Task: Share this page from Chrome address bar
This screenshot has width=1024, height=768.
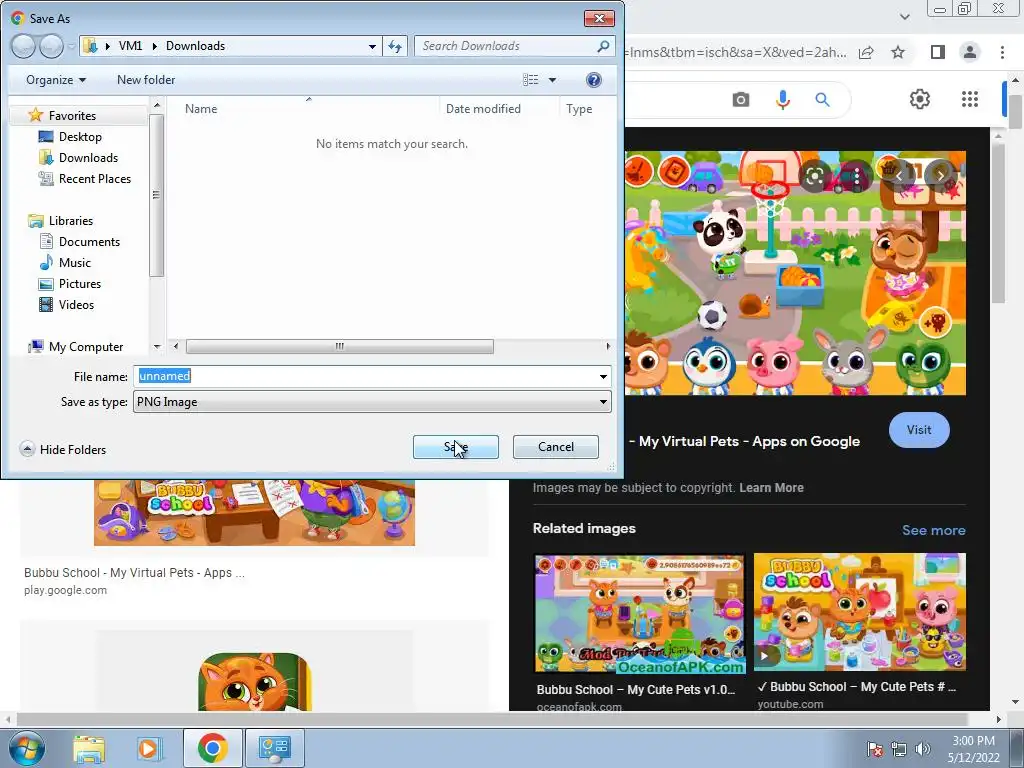Action: pyautogui.click(x=866, y=52)
